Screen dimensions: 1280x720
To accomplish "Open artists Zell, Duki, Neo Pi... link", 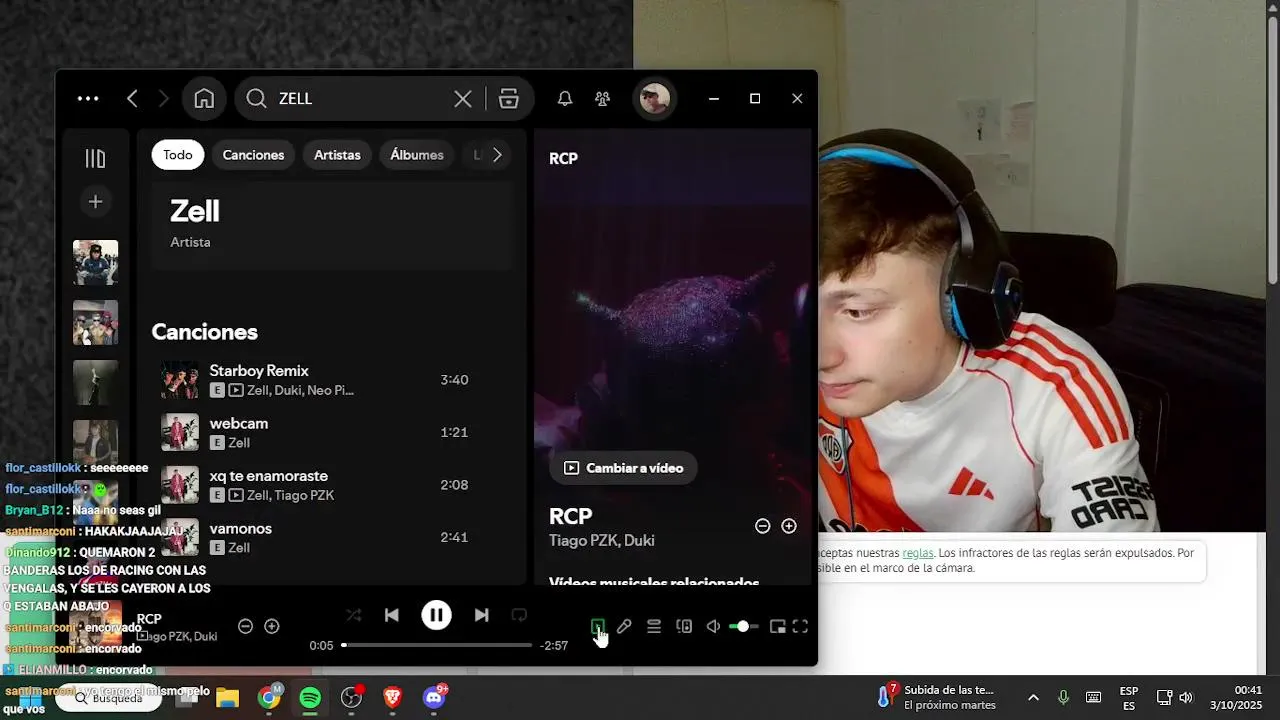I will coord(300,390).
